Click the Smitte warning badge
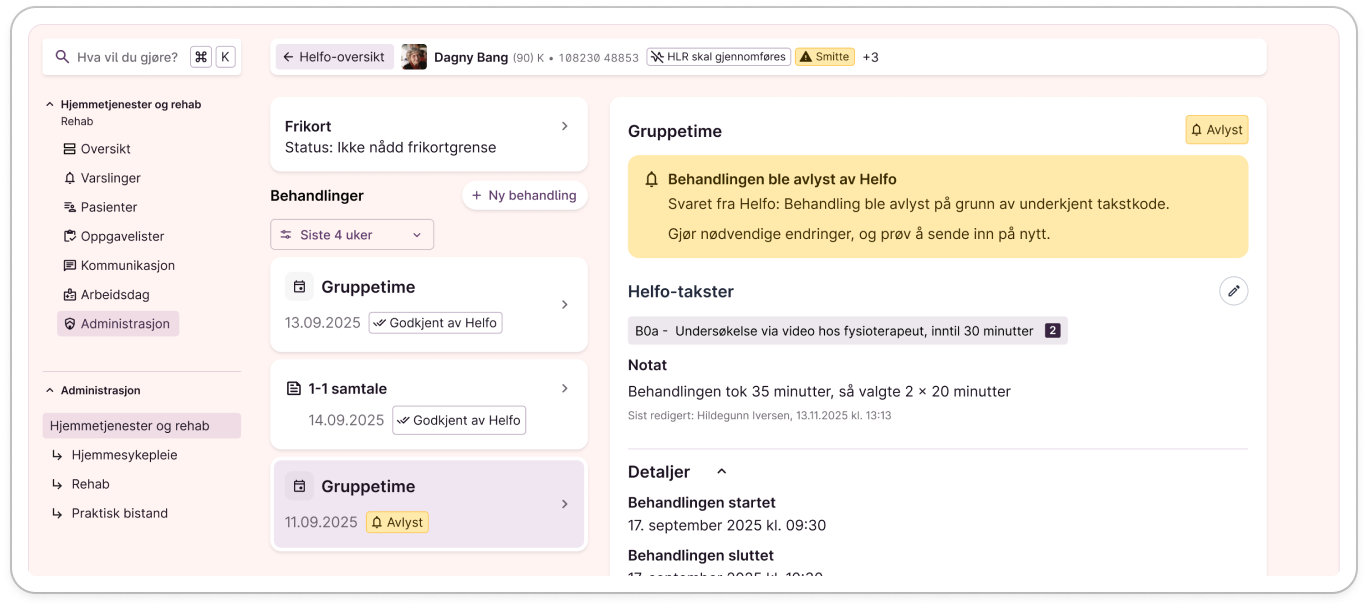This screenshot has width=1368, height=608. 824,57
